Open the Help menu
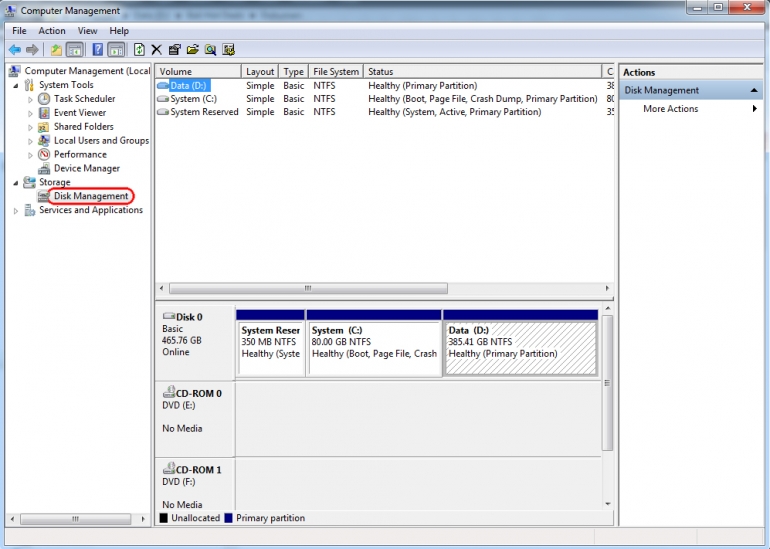The width and height of the screenshot is (770, 549). pos(119,30)
